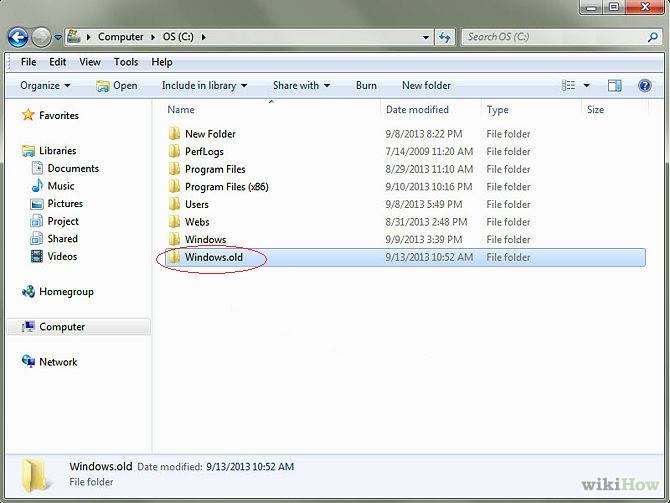Viewport: 670px width, 503px height.
Task: Click the date 9/8/2013 5:49 PM
Action: [423, 204]
